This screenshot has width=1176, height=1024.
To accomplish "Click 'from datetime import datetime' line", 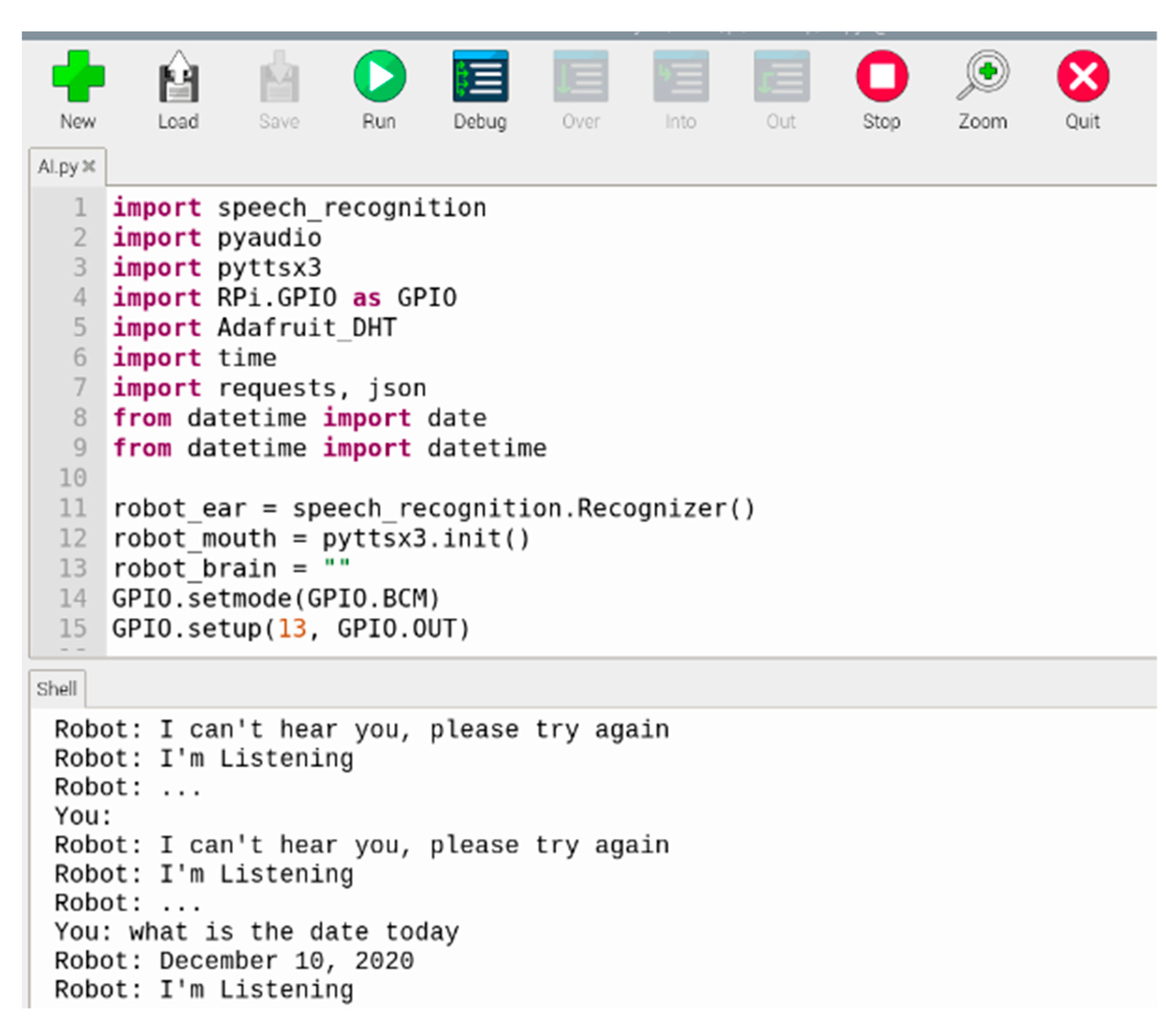I will click(330, 448).
